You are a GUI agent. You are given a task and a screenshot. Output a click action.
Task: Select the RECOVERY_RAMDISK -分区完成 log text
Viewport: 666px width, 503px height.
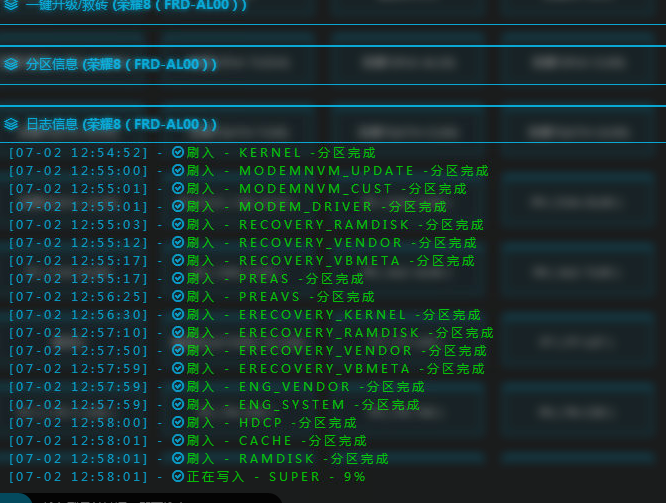(361, 225)
